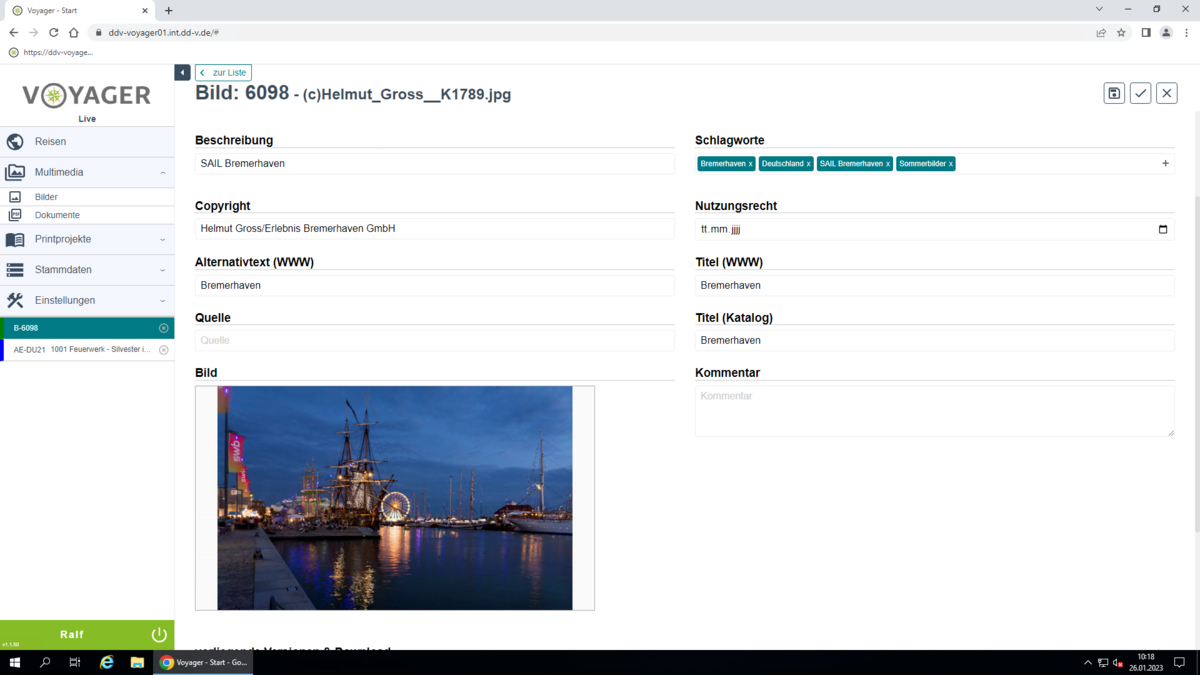1200x675 pixels.
Task: Expand the Einstellungen menu
Action: tap(87, 300)
